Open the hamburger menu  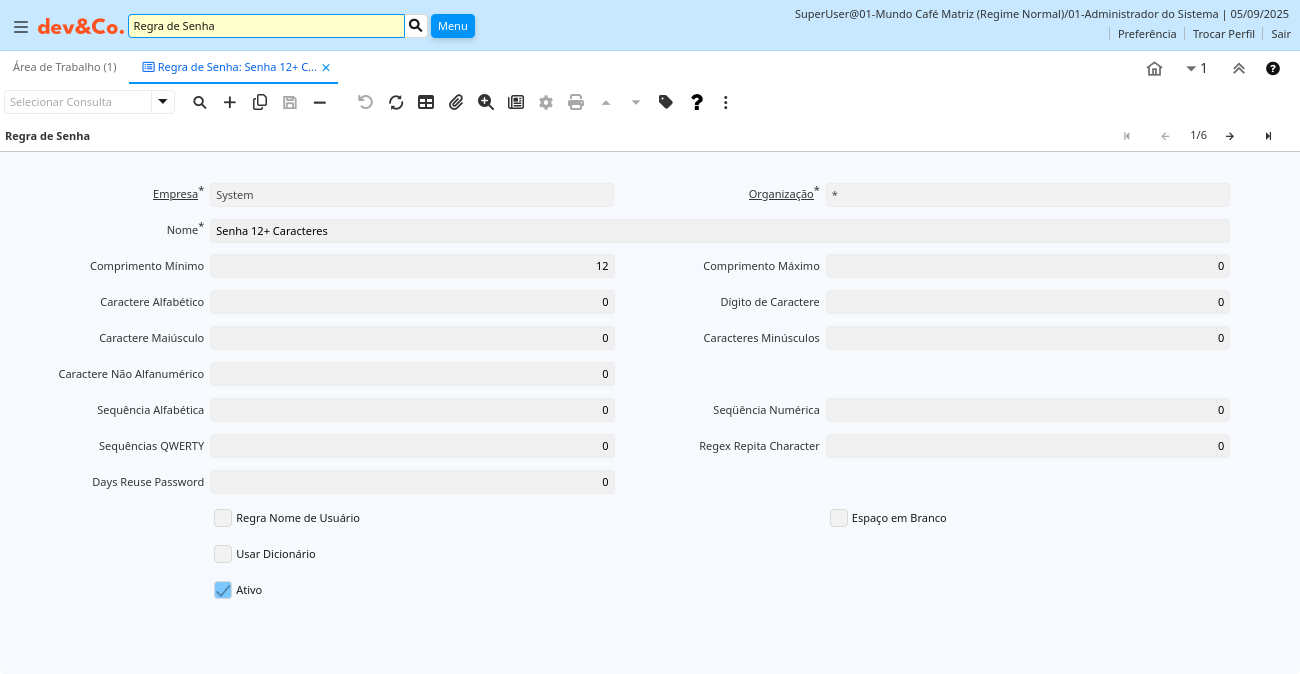pyautogui.click(x=21, y=26)
